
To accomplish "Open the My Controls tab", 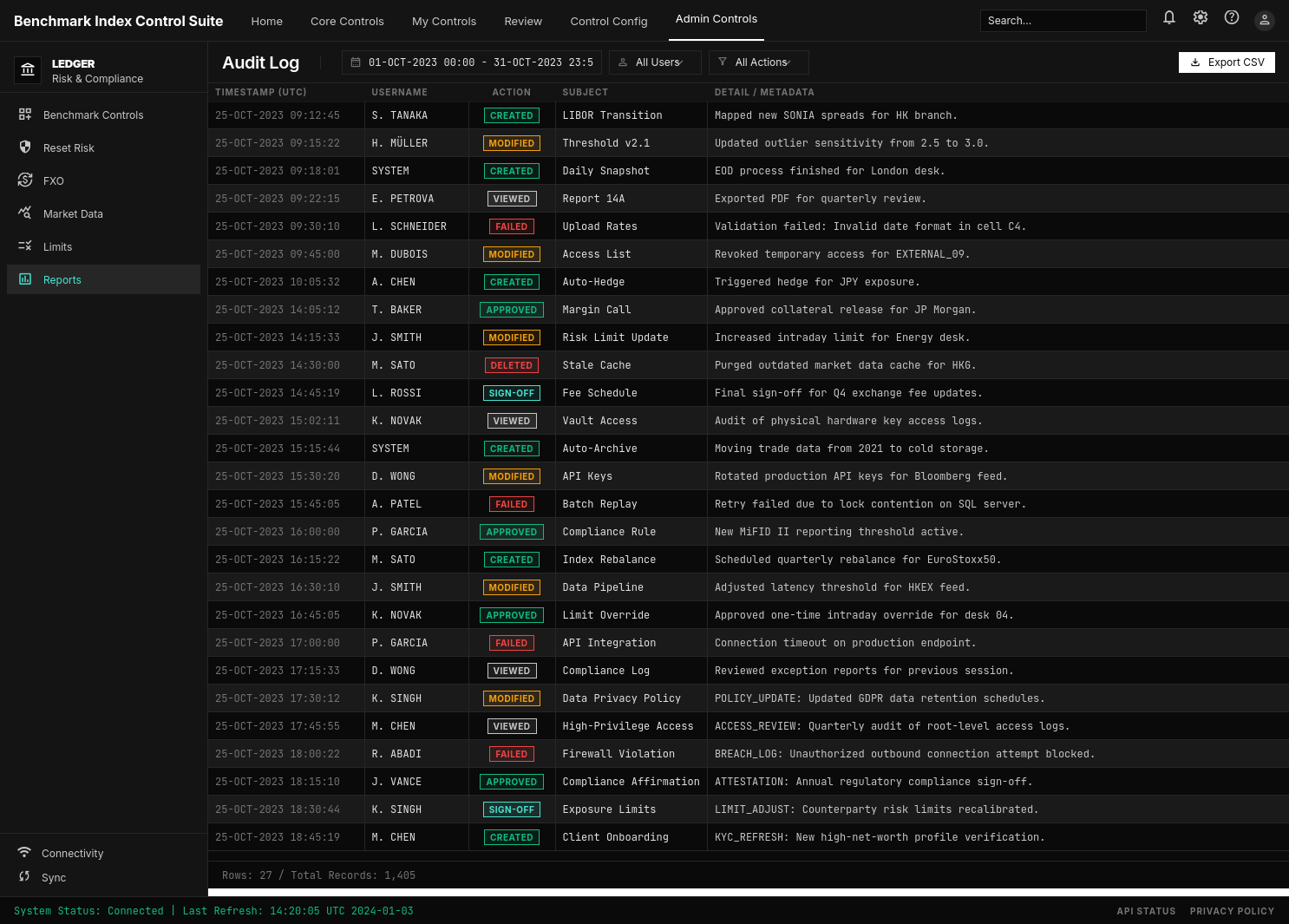I will [x=444, y=21].
